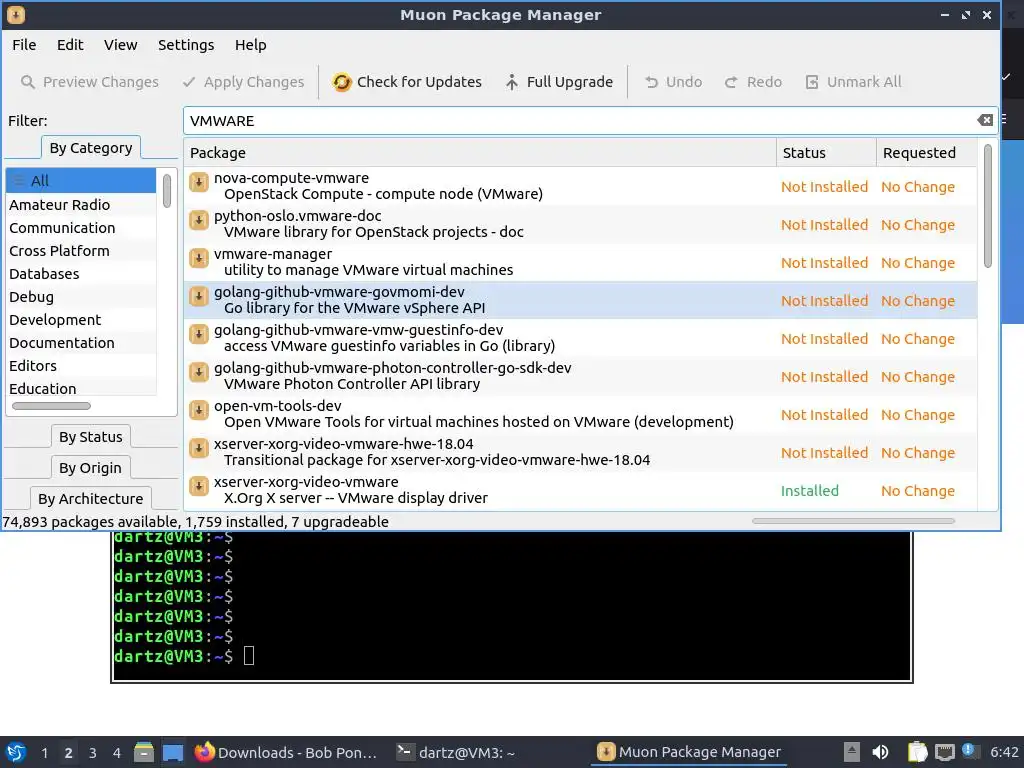Screen dimensions: 1024x768
Task: Click Not Installed status of vmware-manager
Action: (824, 263)
